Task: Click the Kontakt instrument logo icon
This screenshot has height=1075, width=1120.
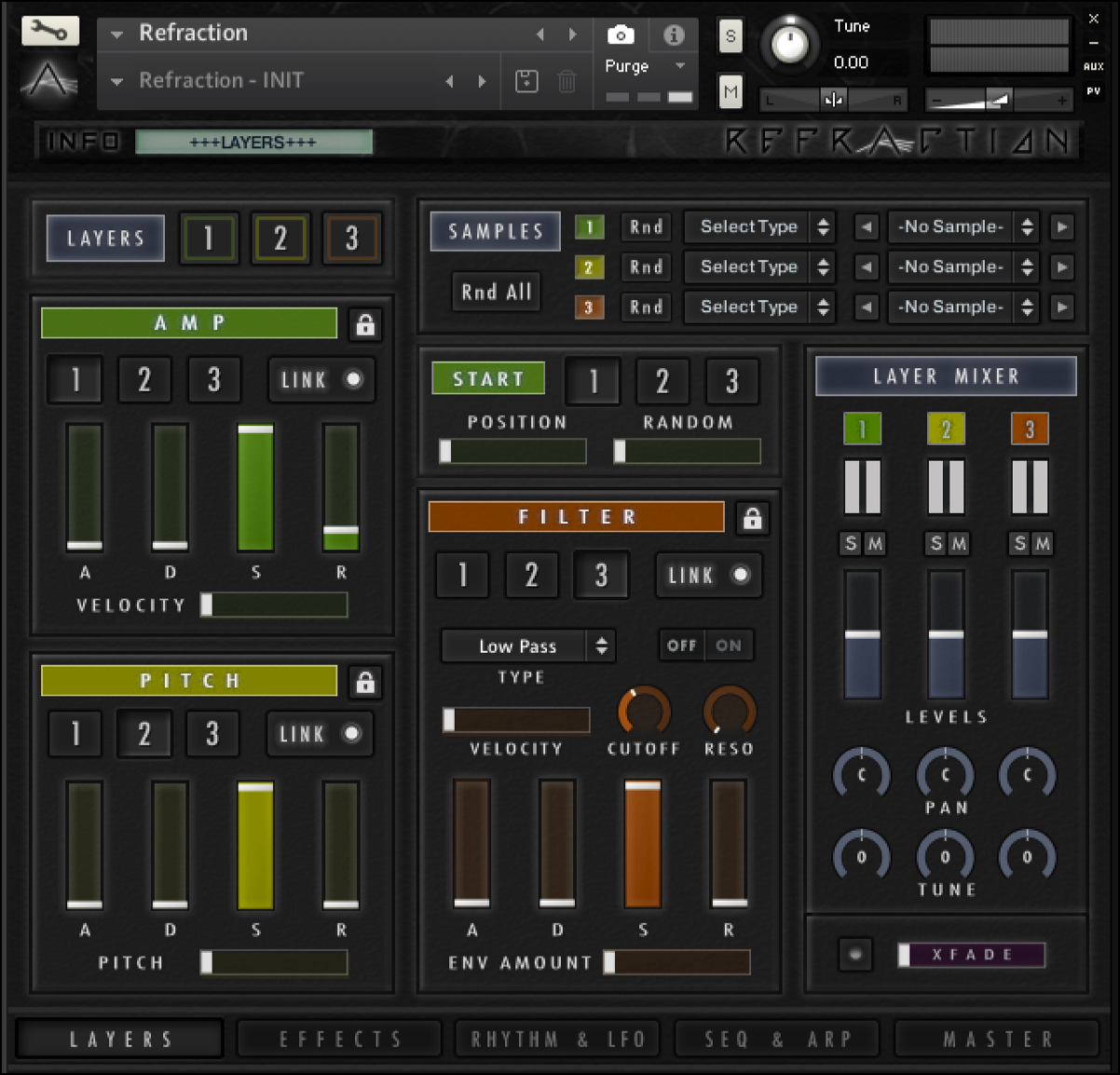Action: 49,79
